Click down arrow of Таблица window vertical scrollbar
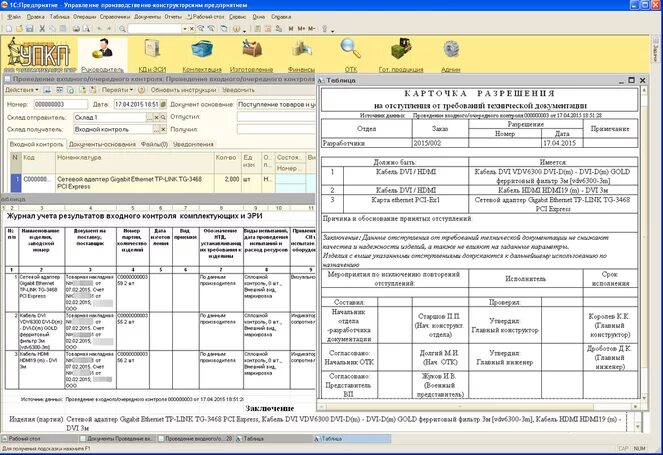 644,398
